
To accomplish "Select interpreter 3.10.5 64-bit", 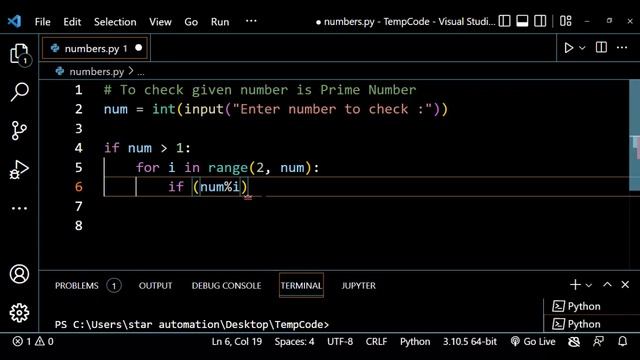I will point(470,341).
